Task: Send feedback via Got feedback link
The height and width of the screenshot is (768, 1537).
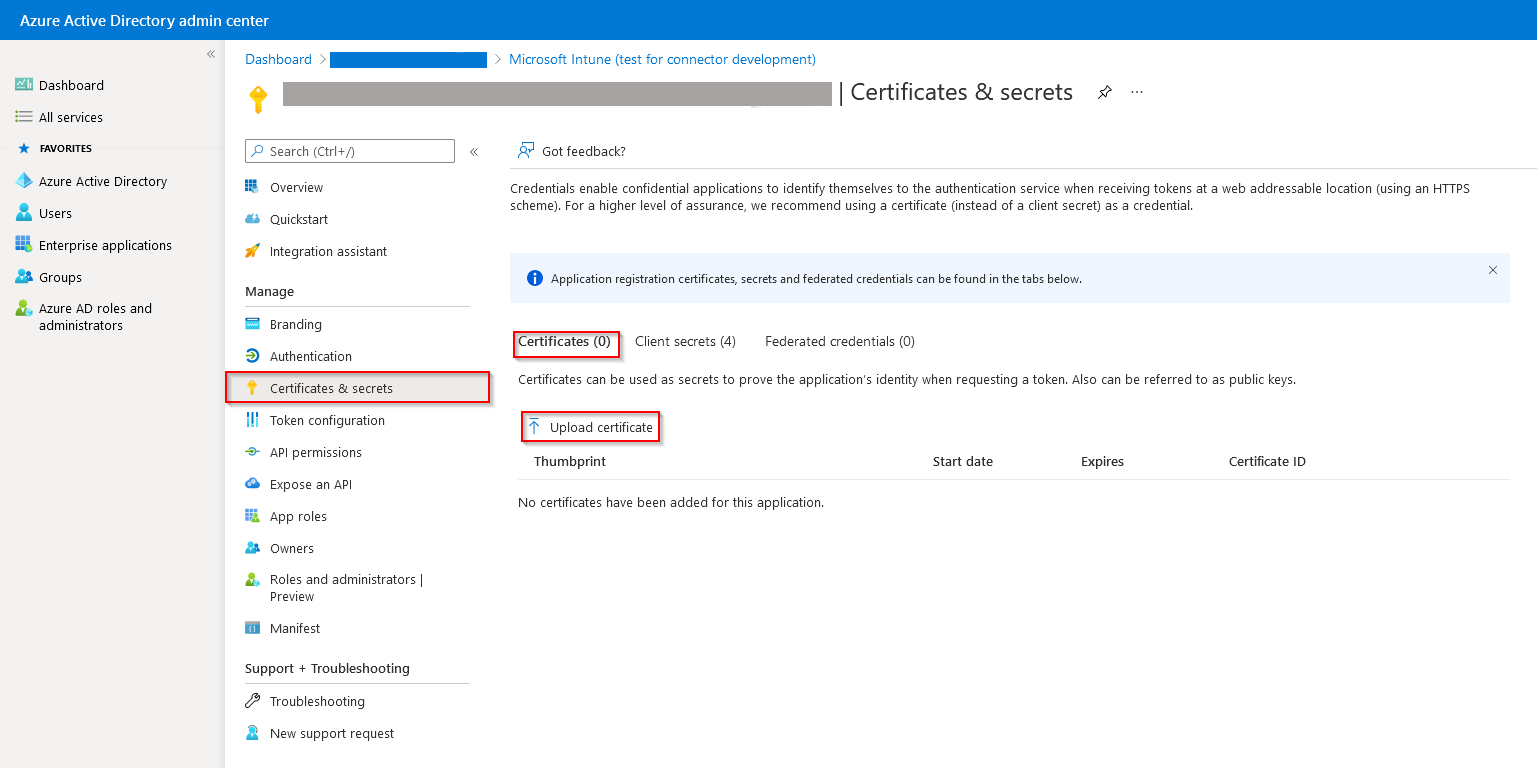Action: coord(581,151)
